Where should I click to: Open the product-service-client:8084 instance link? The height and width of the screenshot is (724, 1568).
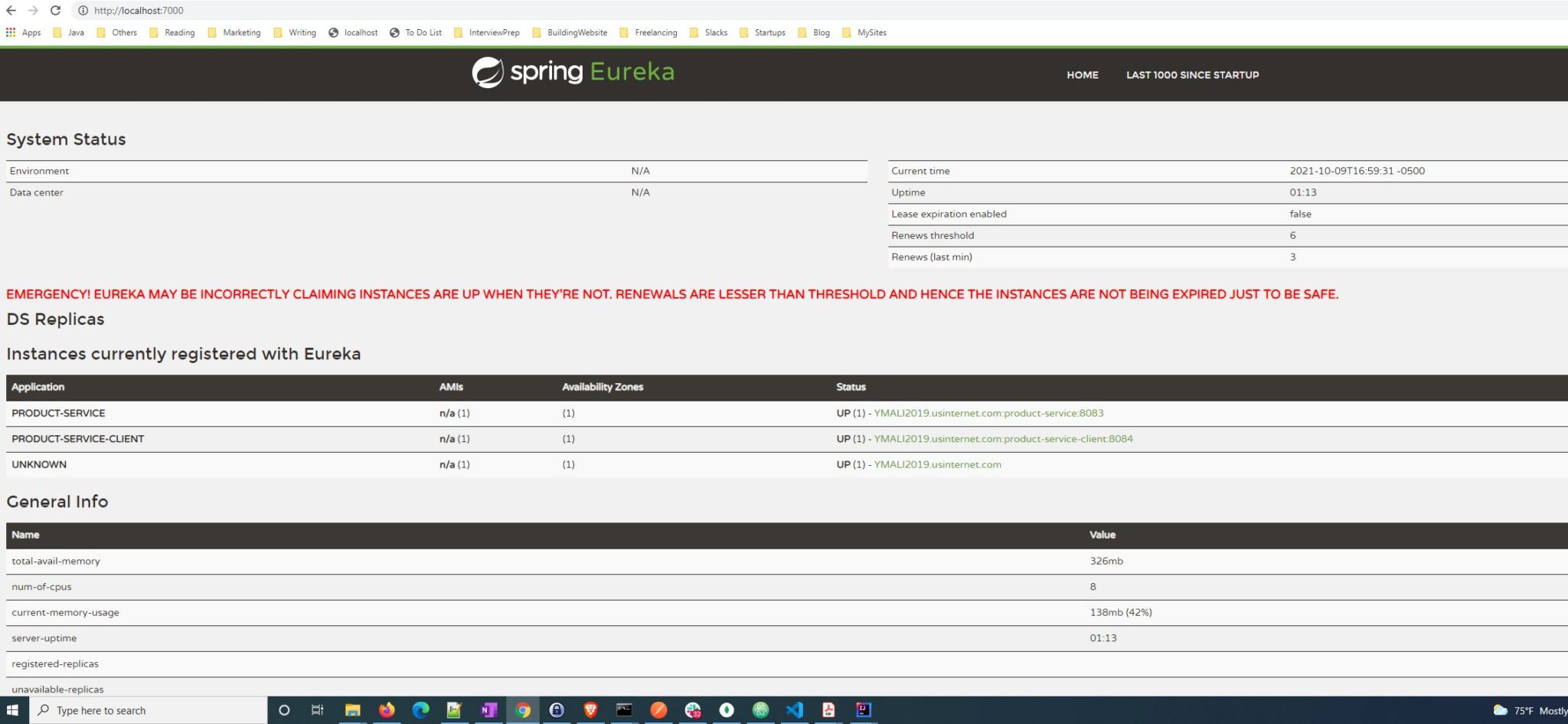click(x=1003, y=439)
